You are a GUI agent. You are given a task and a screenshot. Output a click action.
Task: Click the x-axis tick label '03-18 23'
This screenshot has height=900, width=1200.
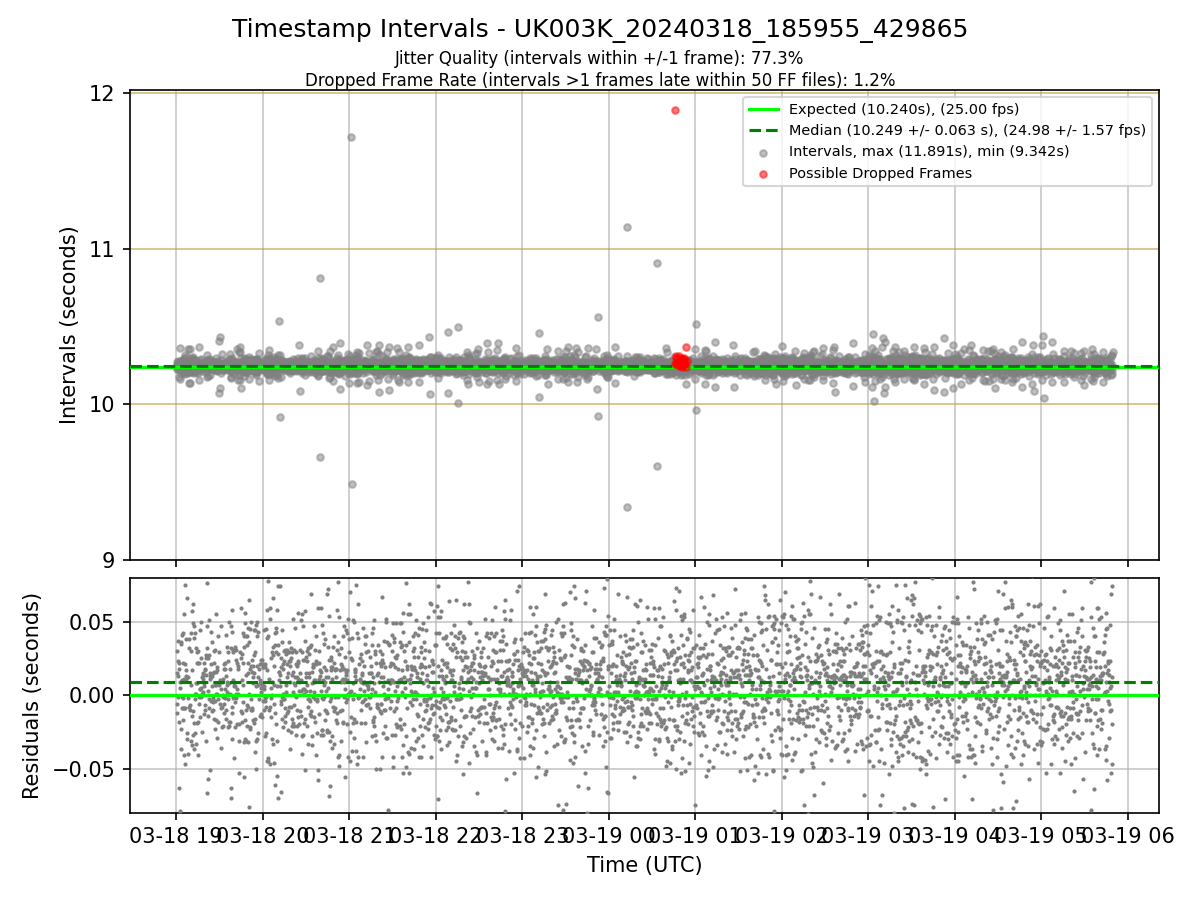521,835
